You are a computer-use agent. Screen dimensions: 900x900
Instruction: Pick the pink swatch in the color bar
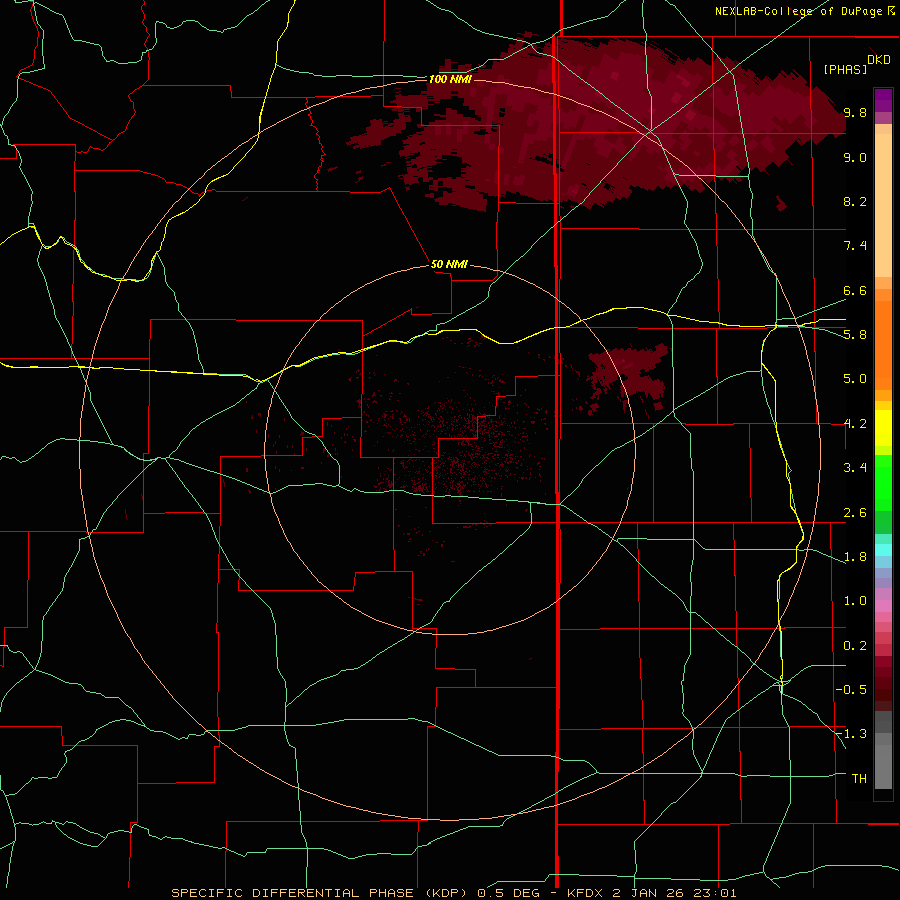(x=883, y=606)
